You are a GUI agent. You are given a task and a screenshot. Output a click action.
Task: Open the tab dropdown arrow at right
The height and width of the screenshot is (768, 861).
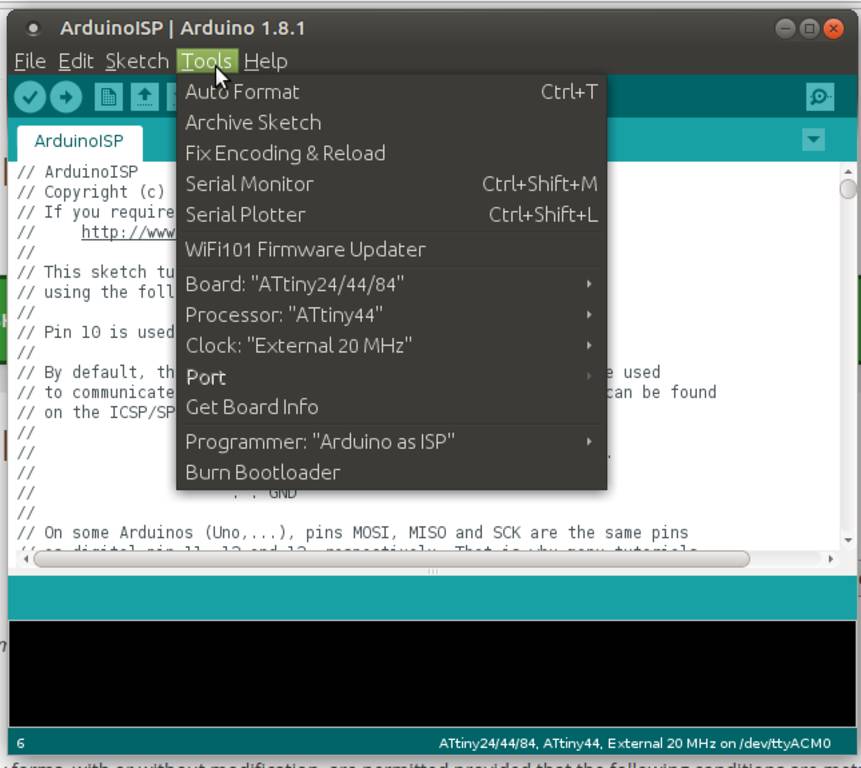pyautogui.click(x=813, y=139)
